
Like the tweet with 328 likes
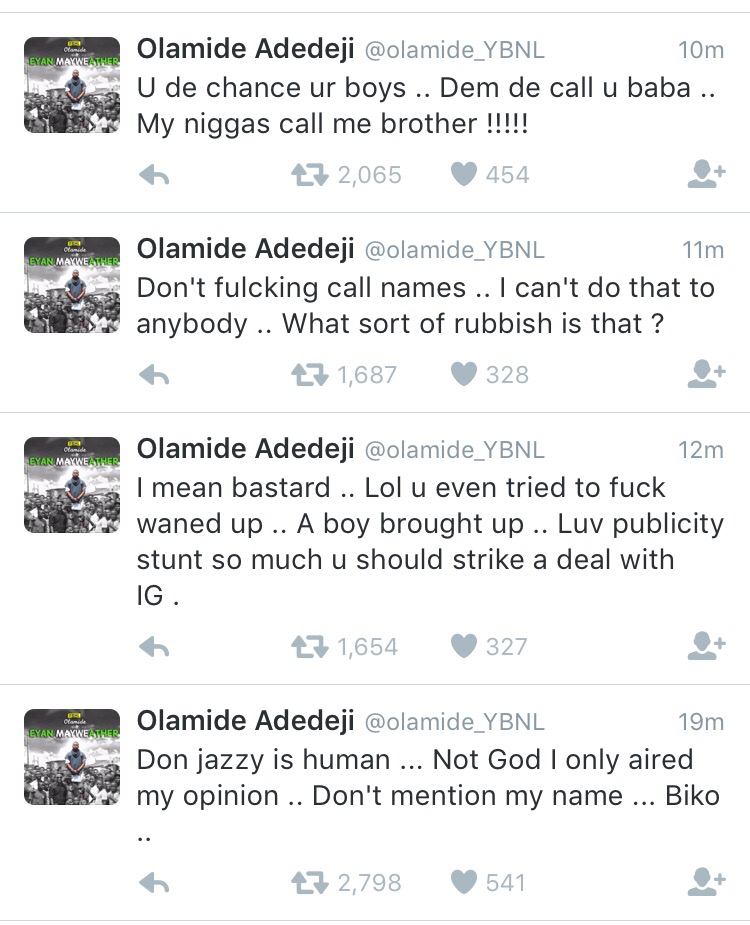[463, 375]
